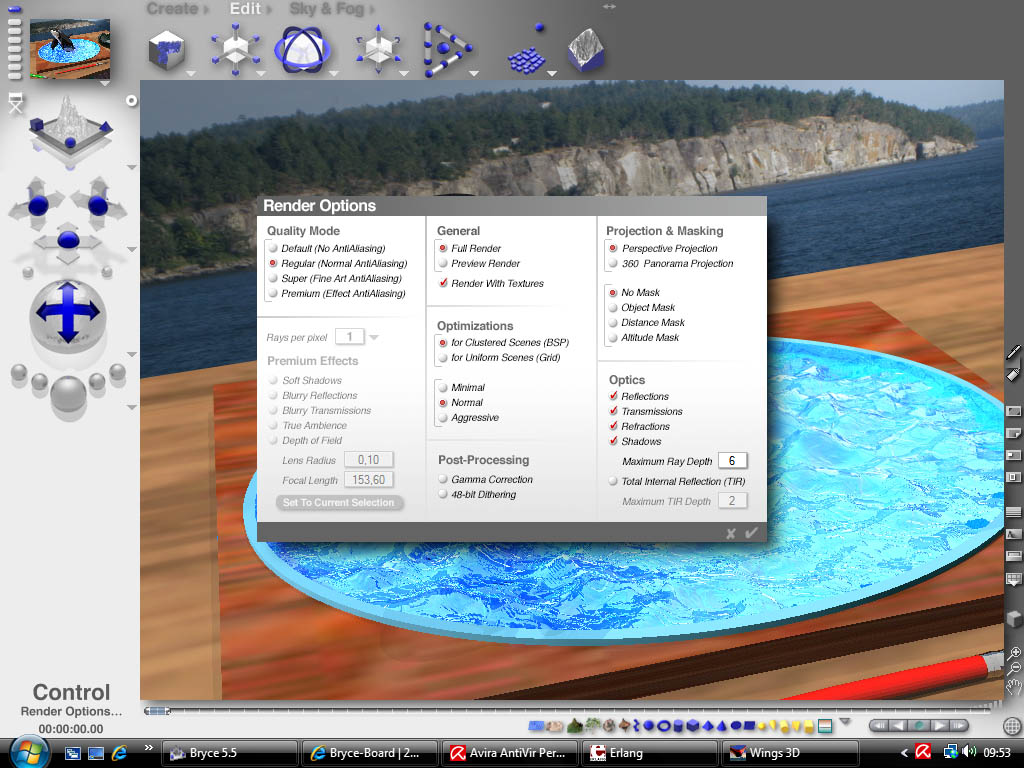The image size is (1024, 768).
Task: Expand the Reposition tool options arrow
Action: pyautogui.click(x=404, y=73)
